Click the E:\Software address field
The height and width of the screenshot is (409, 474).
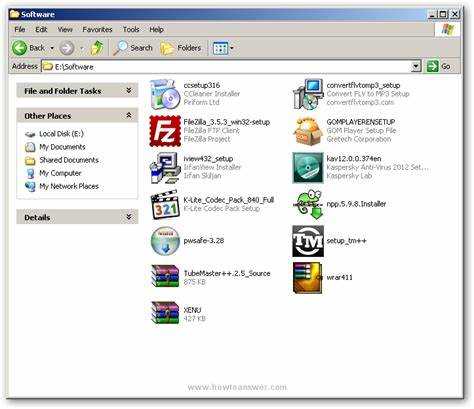click(x=227, y=66)
